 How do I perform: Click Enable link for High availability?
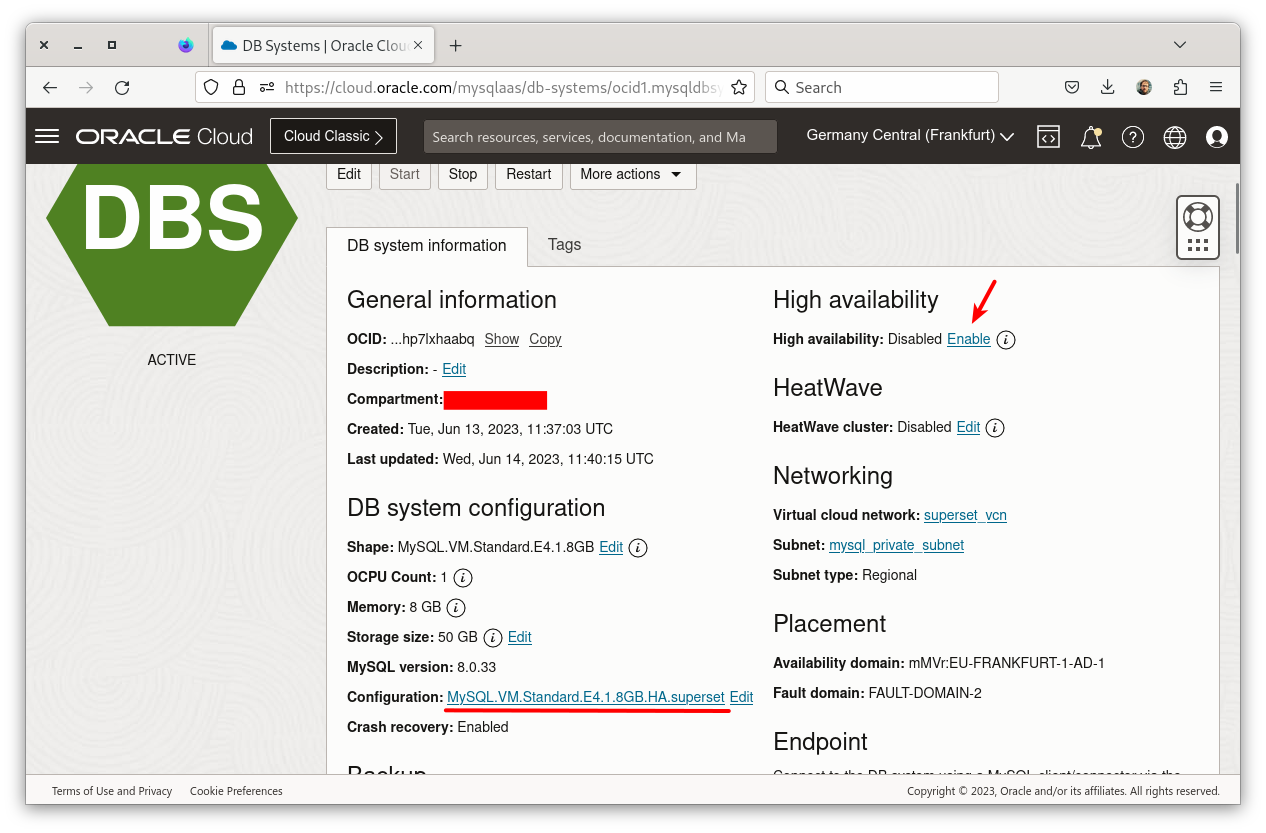coord(968,340)
